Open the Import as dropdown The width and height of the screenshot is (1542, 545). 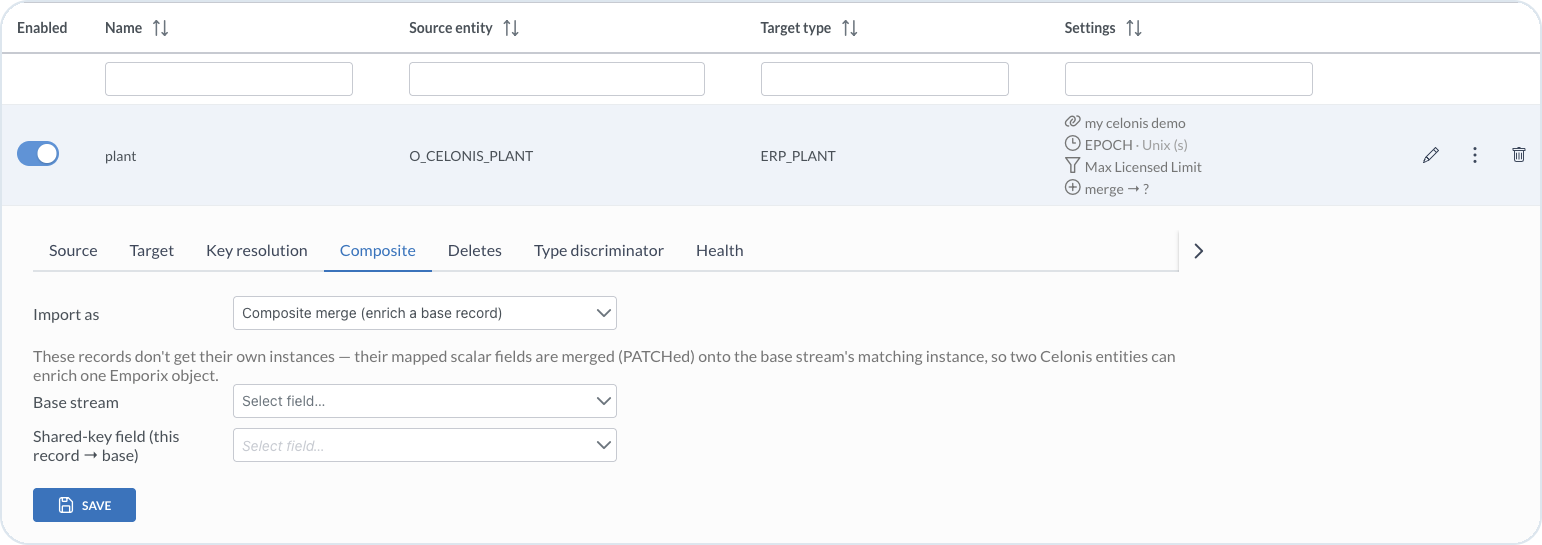[425, 313]
